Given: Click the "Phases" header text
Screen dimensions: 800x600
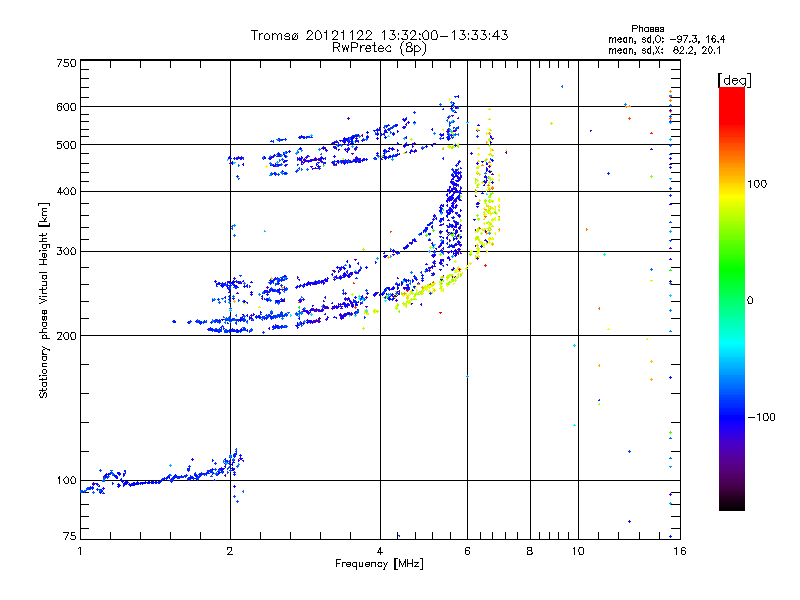Looking at the screenshot, I should (647, 29).
